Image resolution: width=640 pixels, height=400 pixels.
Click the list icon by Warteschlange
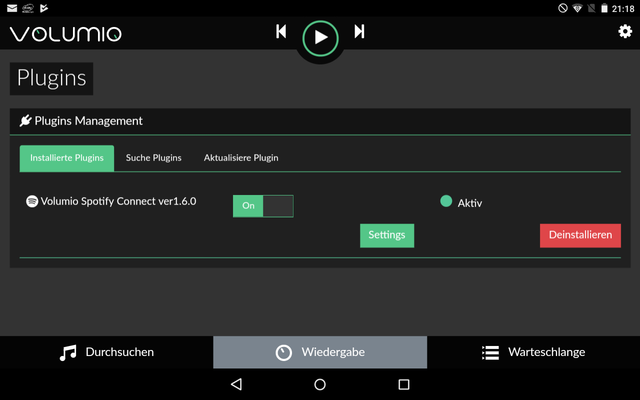click(x=490, y=353)
